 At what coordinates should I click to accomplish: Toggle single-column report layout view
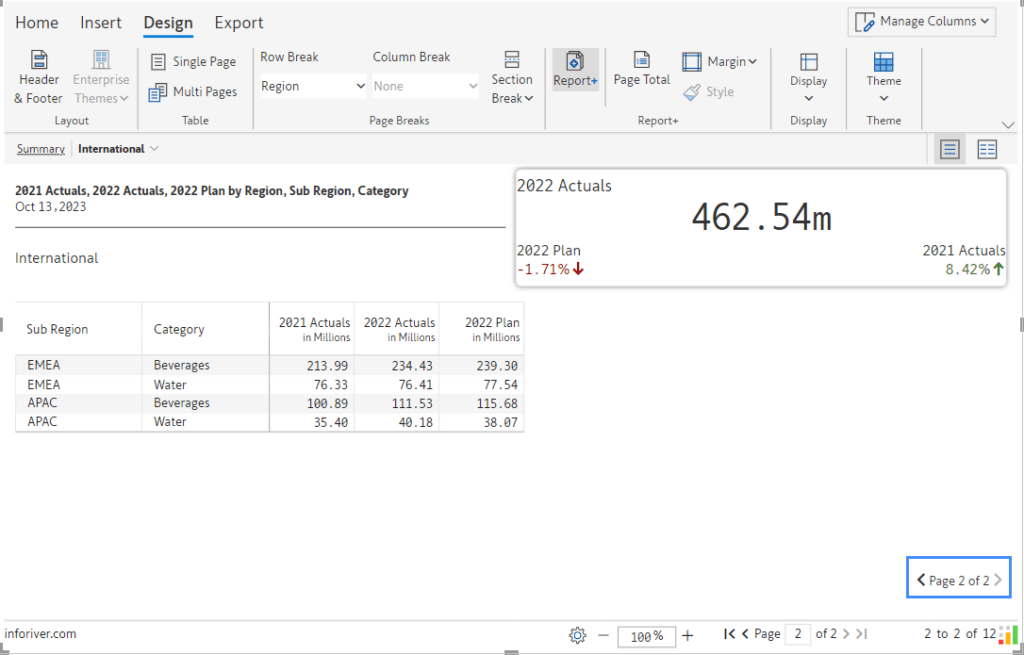tap(948, 148)
